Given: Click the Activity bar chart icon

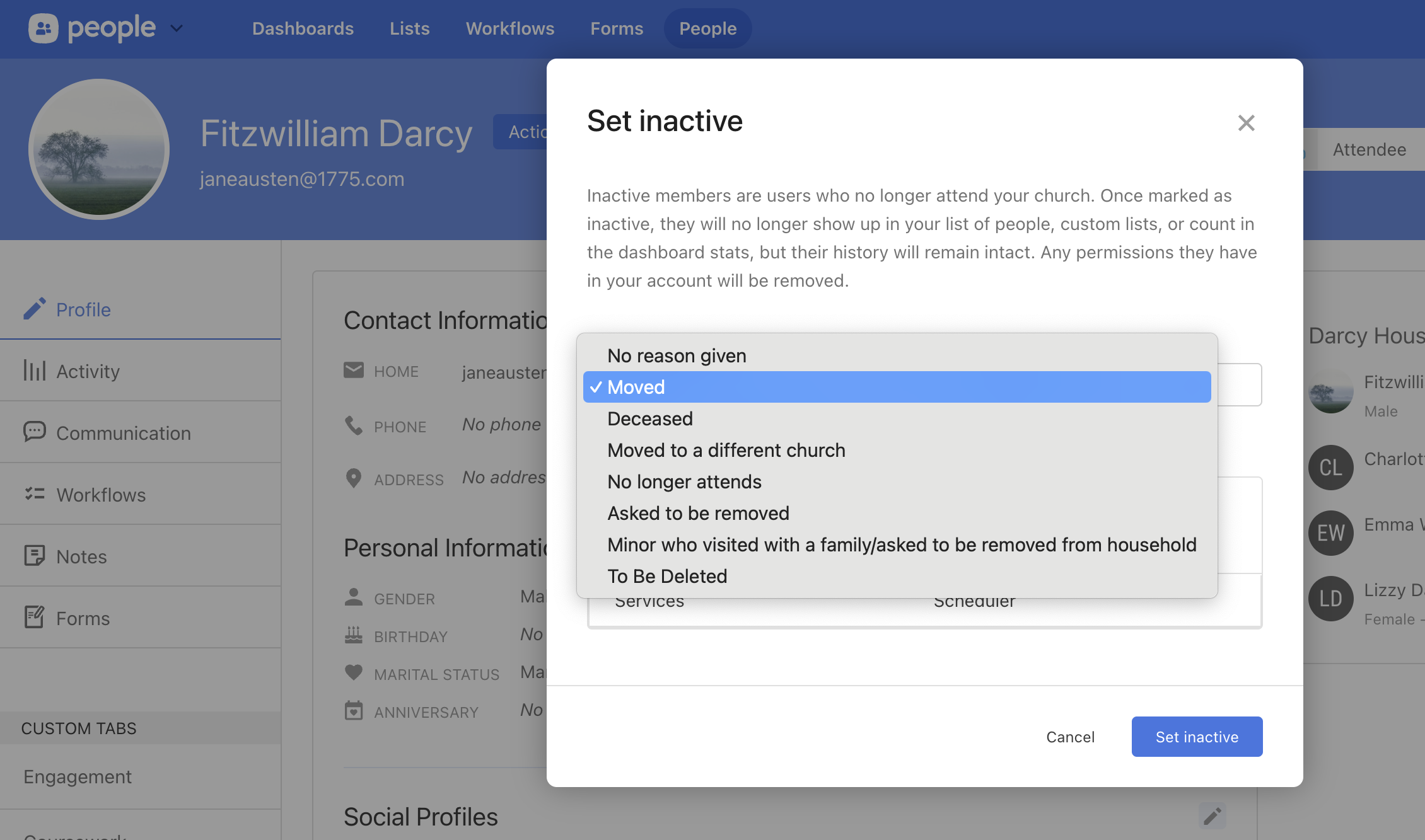Looking at the screenshot, I should point(35,371).
